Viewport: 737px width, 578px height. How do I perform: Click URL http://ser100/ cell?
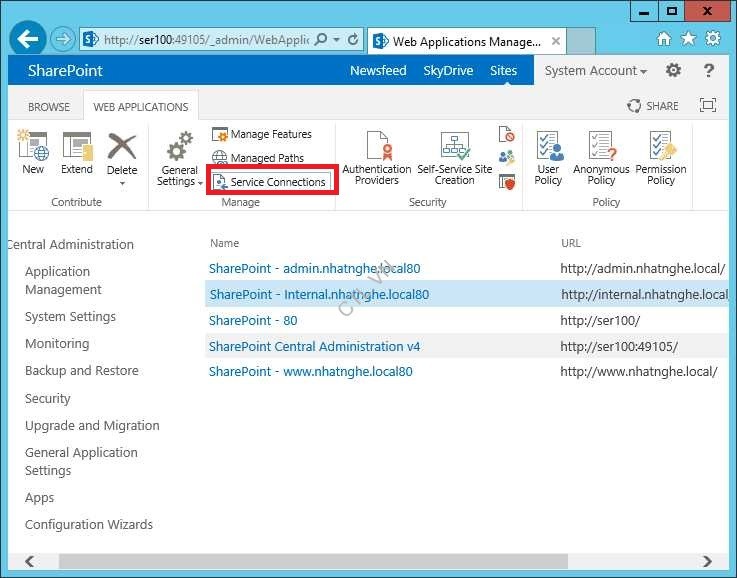pyautogui.click(x=600, y=320)
